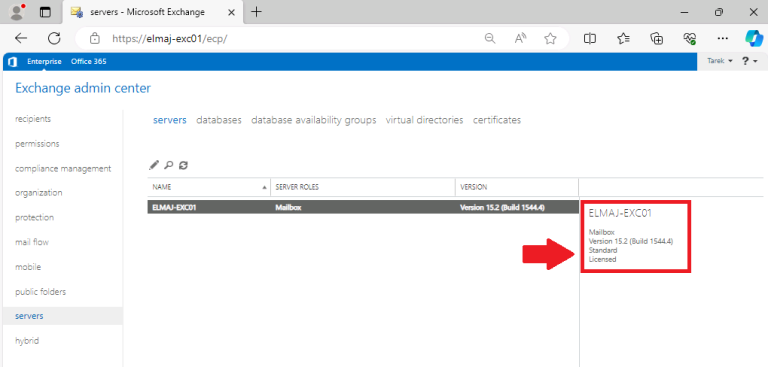Select the ELMAJ-EXC01 row name cell
This screenshot has height=367, width=768.
tap(174, 207)
